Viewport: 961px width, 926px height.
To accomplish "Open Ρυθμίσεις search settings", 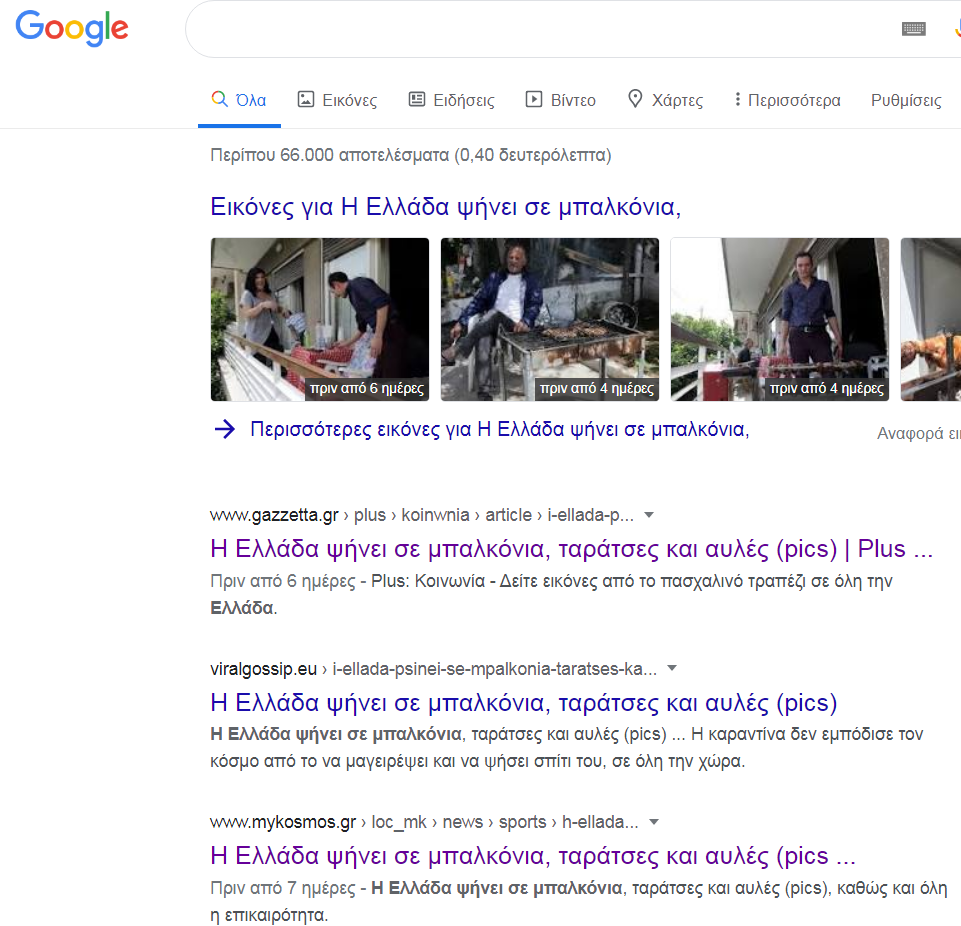I will [x=906, y=100].
